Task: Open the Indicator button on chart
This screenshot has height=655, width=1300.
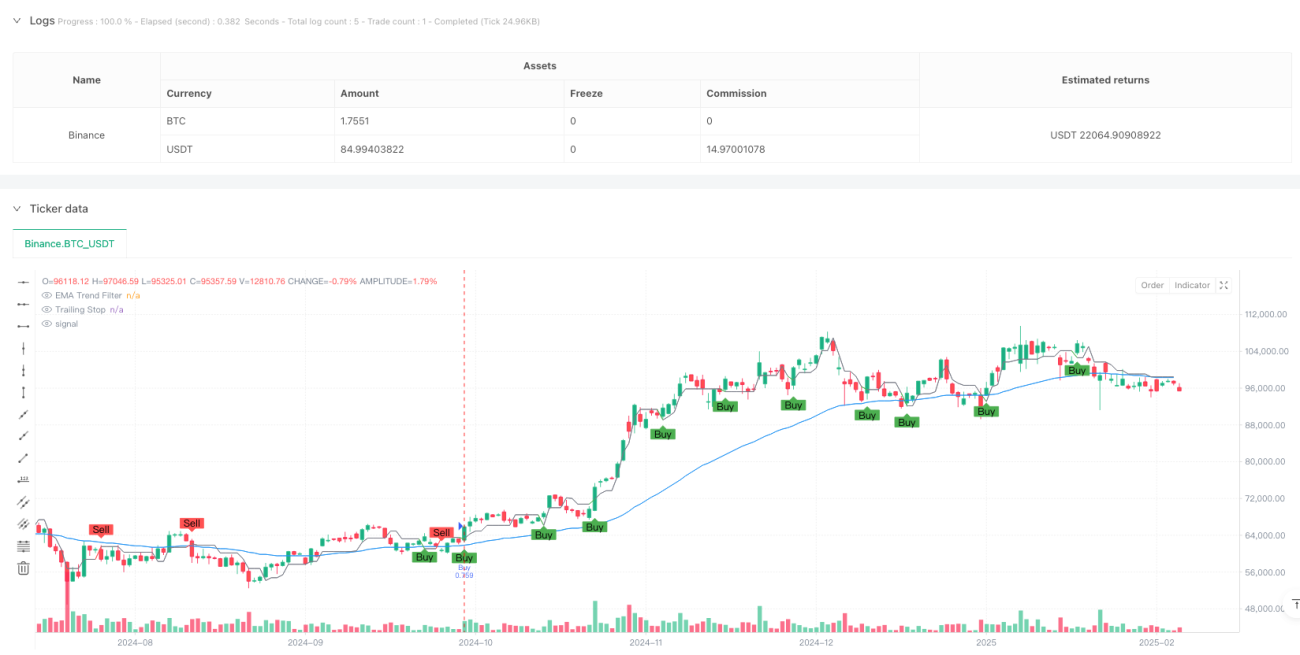Action: pos(1192,285)
